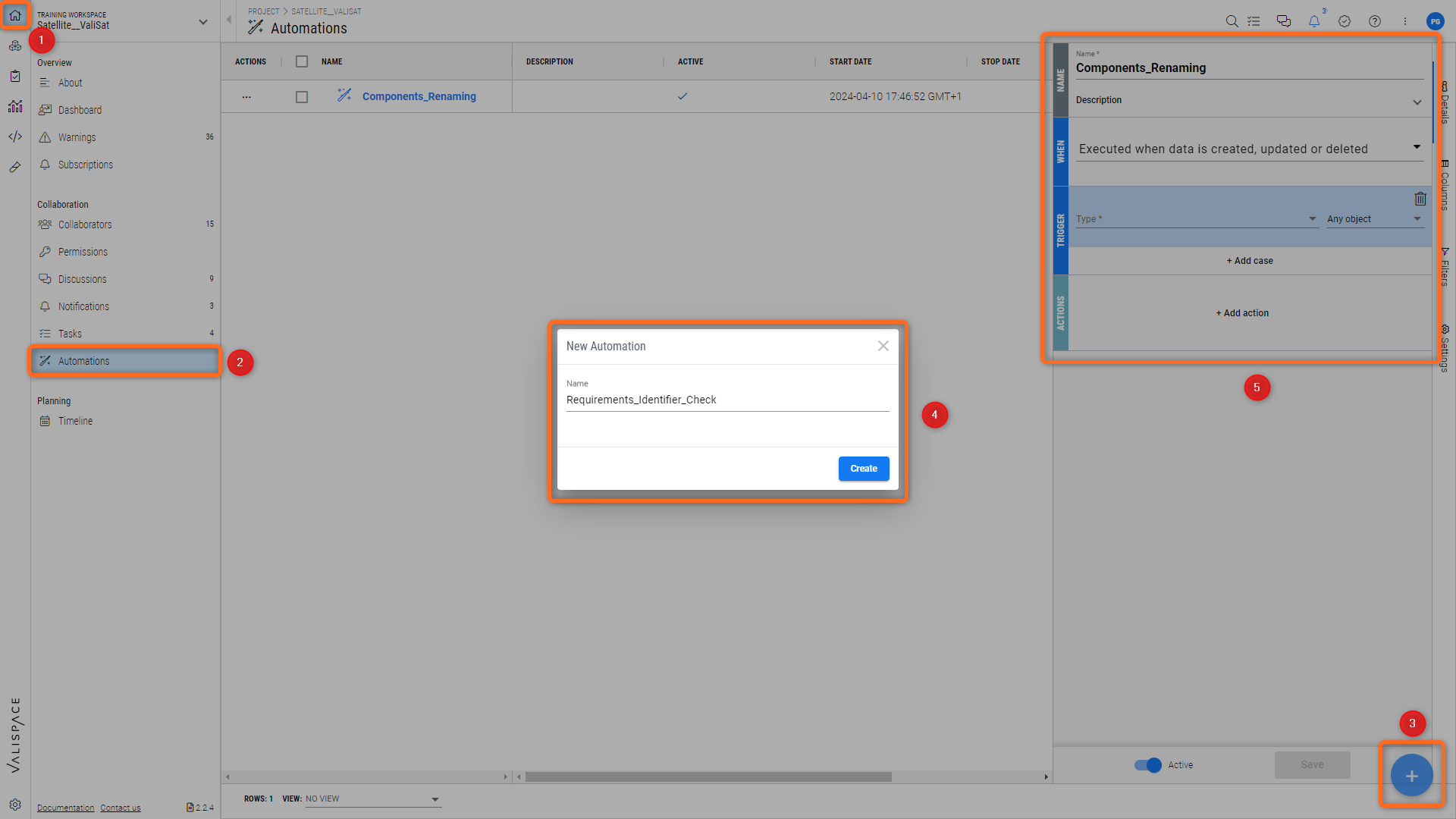Open the View selector dropdown

tap(373, 799)
